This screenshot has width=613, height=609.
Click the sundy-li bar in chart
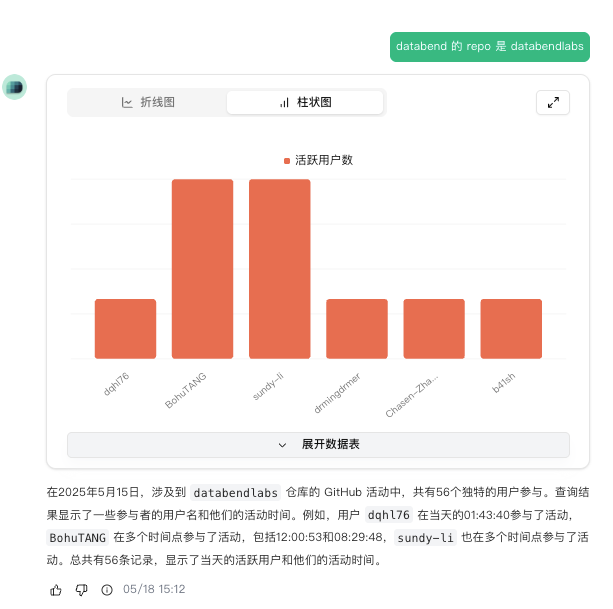280,269
